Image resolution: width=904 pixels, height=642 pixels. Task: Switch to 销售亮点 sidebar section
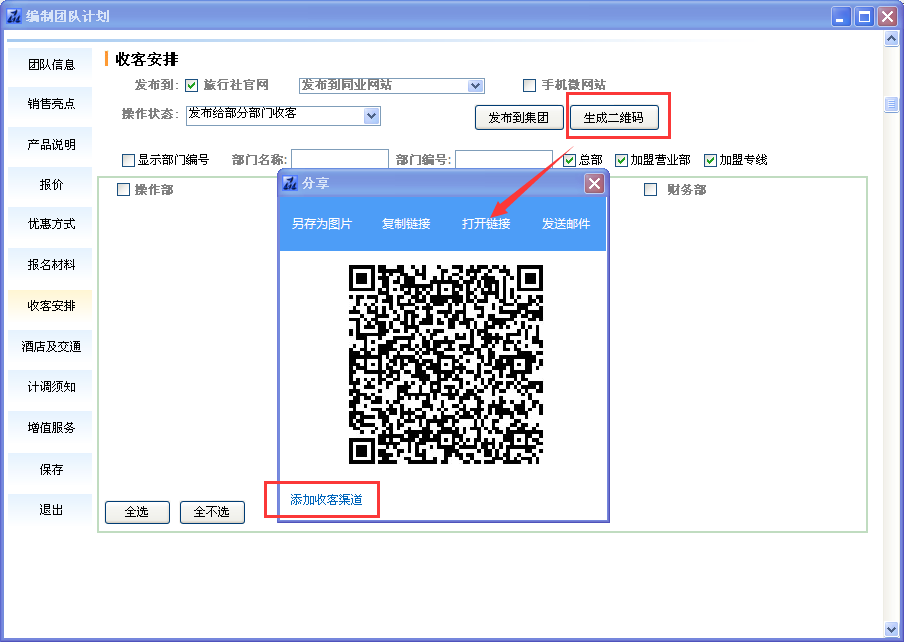pyautogui.click(x=51, y=104)
